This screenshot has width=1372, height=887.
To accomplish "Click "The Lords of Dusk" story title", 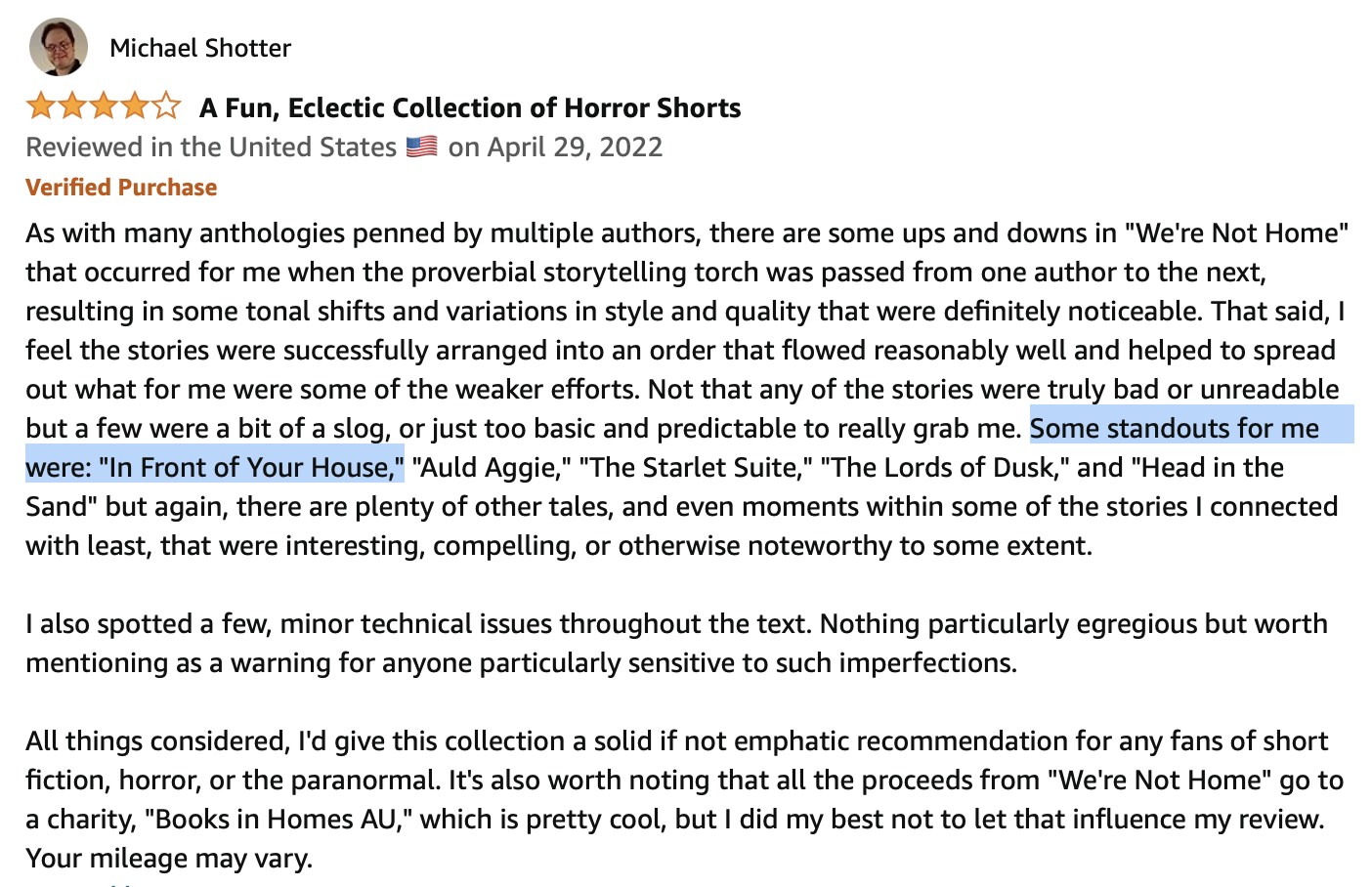I will pyautogui.click(x=945, y=468).
